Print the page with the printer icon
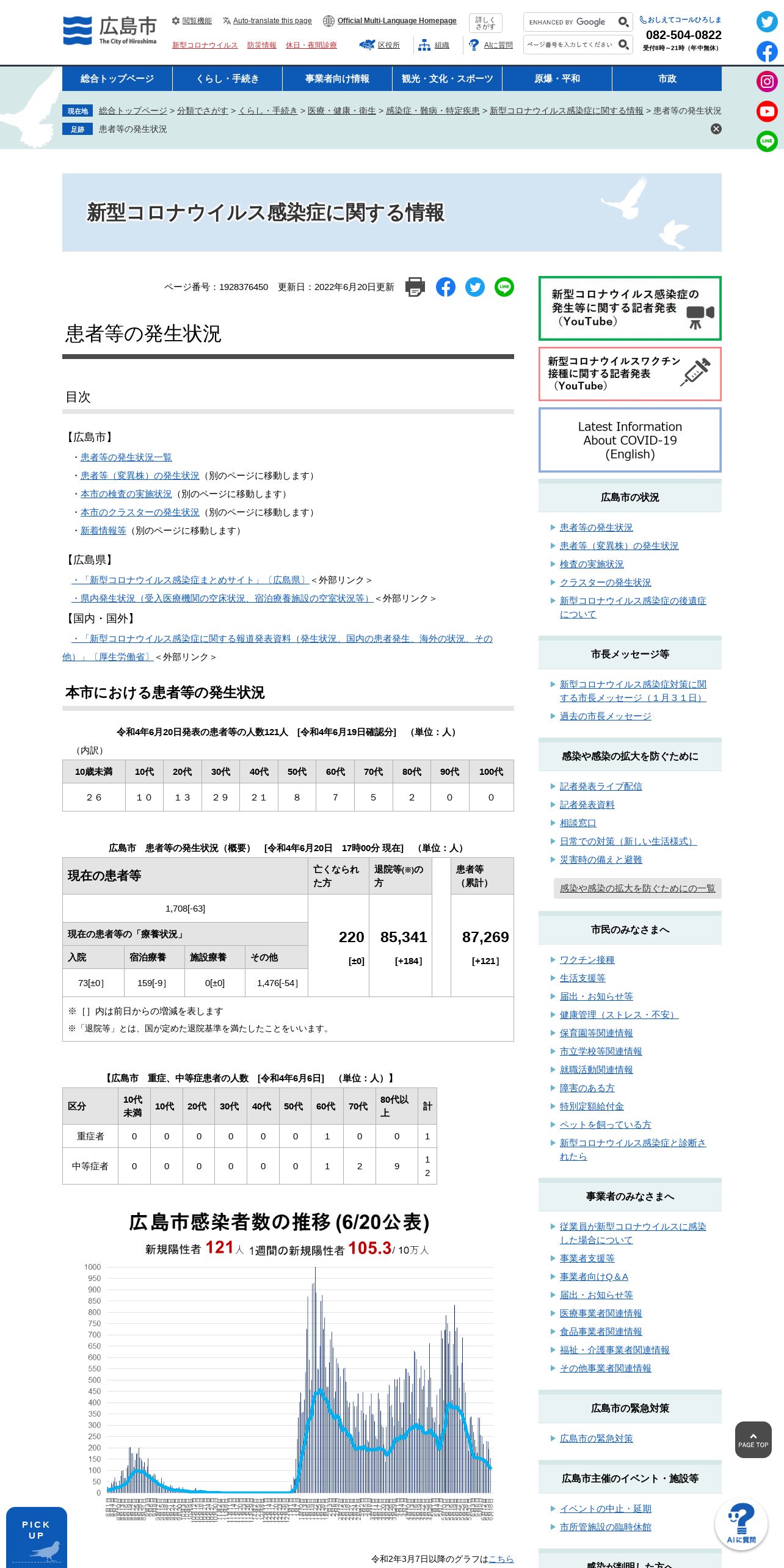The height and width of the screenshot is (1568, 784). click(415, 287)
